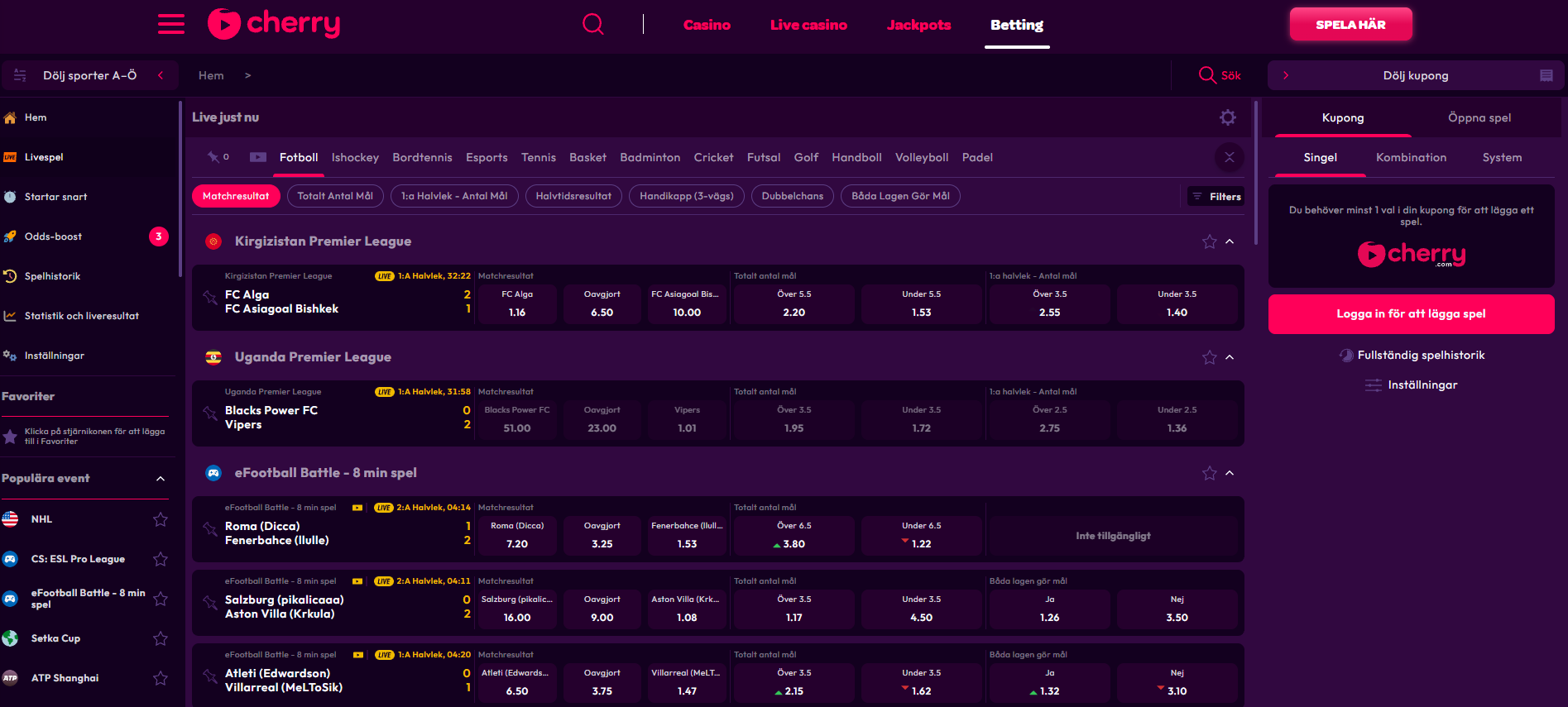The width and height of the screenshot is (1568, 707).
Task: Pick Över 5.5 odds 2.20 for FC Alga match
Action: [x=794, y=303]
